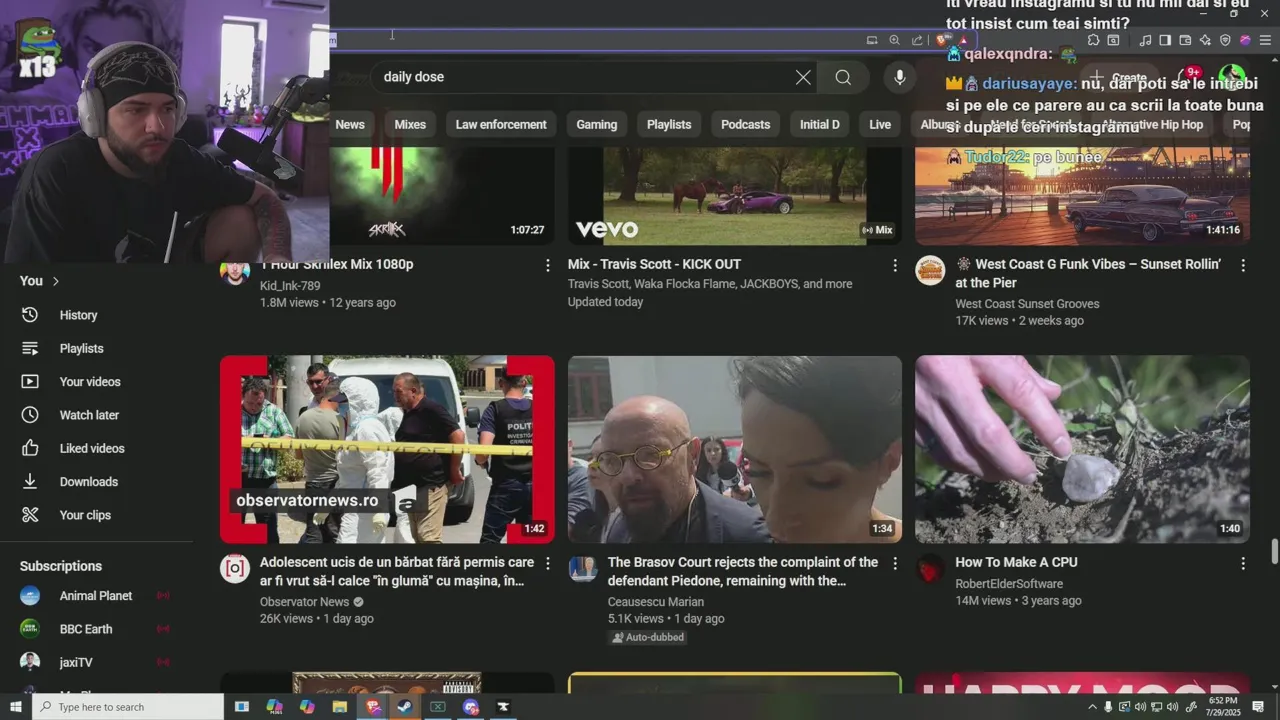Click the YouTube search input field
The image size is (1280, 720).
coord(585,77)
